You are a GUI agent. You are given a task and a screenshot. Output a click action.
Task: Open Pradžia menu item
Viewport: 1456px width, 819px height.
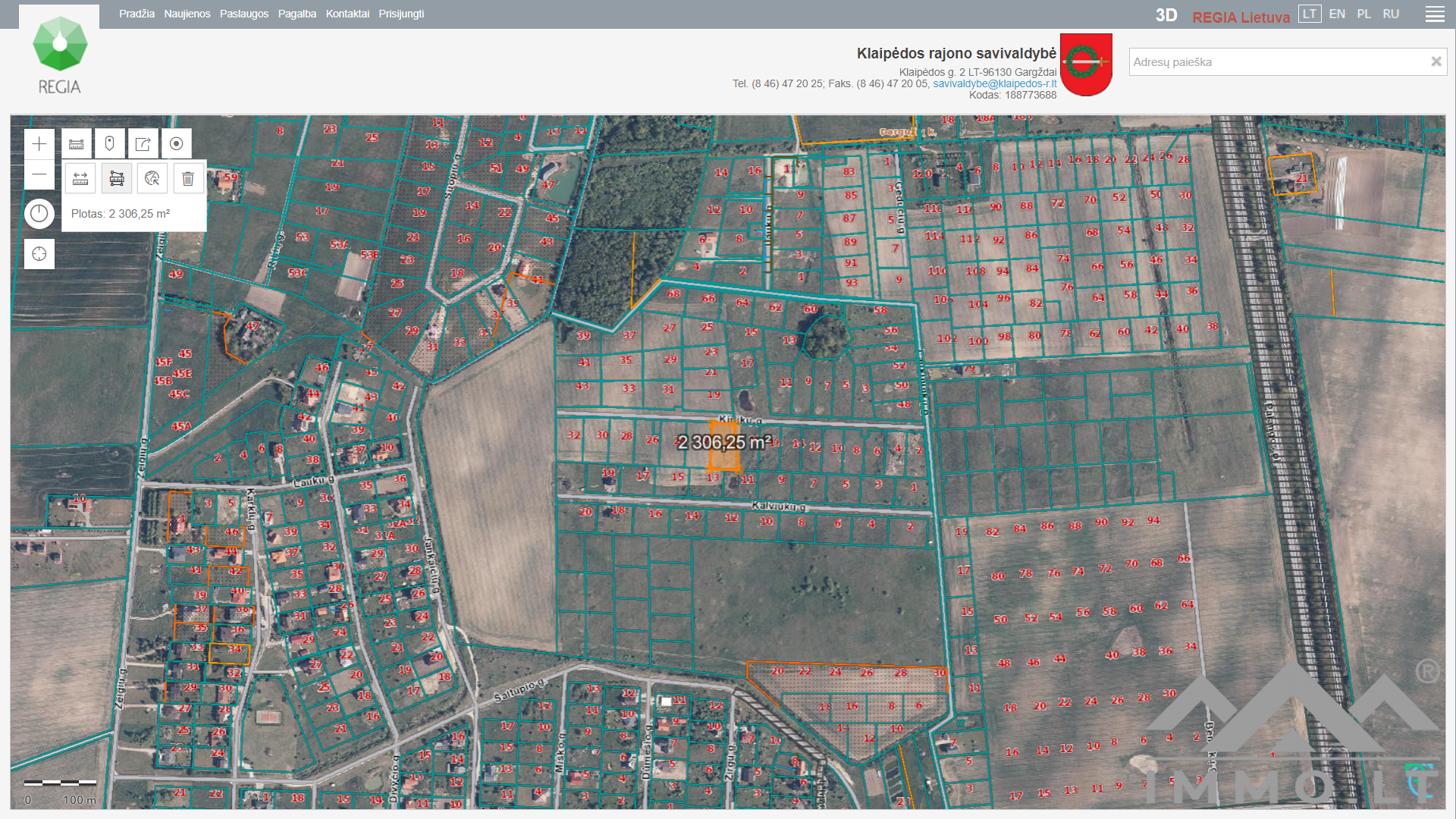[x=136, y=14]
